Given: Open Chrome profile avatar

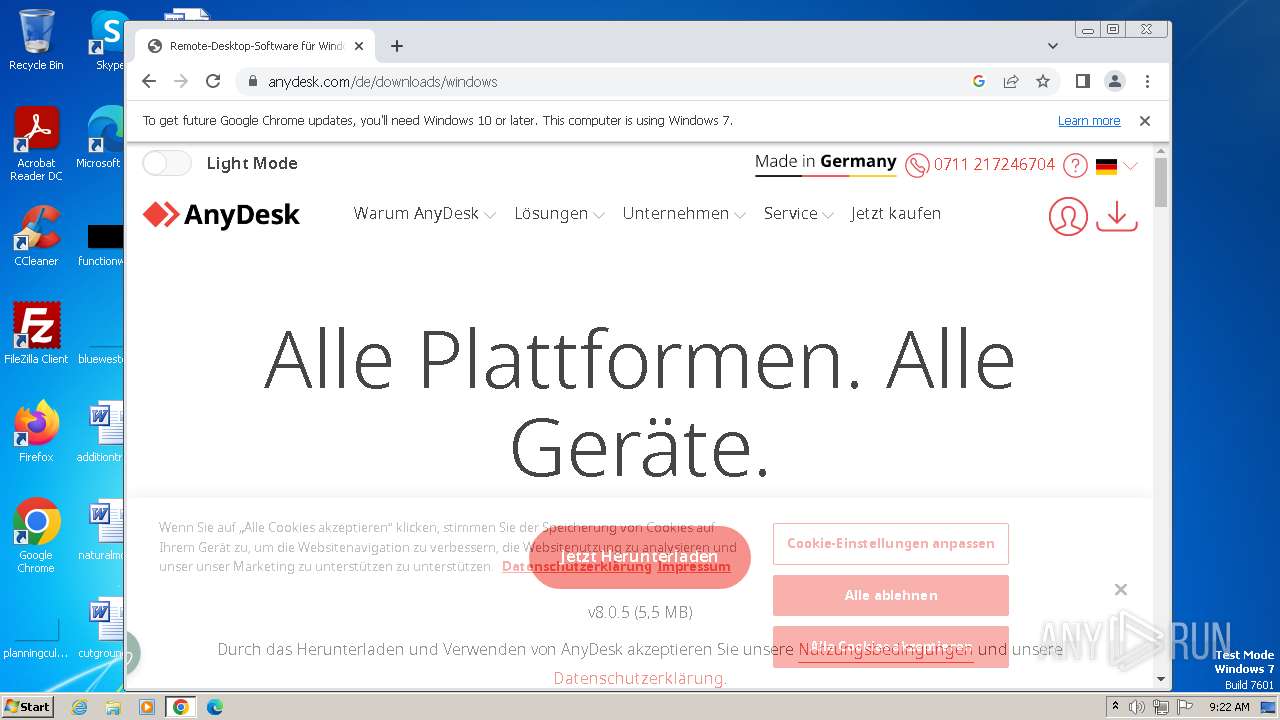Looking at the screenshot, I should [1115, 82].
